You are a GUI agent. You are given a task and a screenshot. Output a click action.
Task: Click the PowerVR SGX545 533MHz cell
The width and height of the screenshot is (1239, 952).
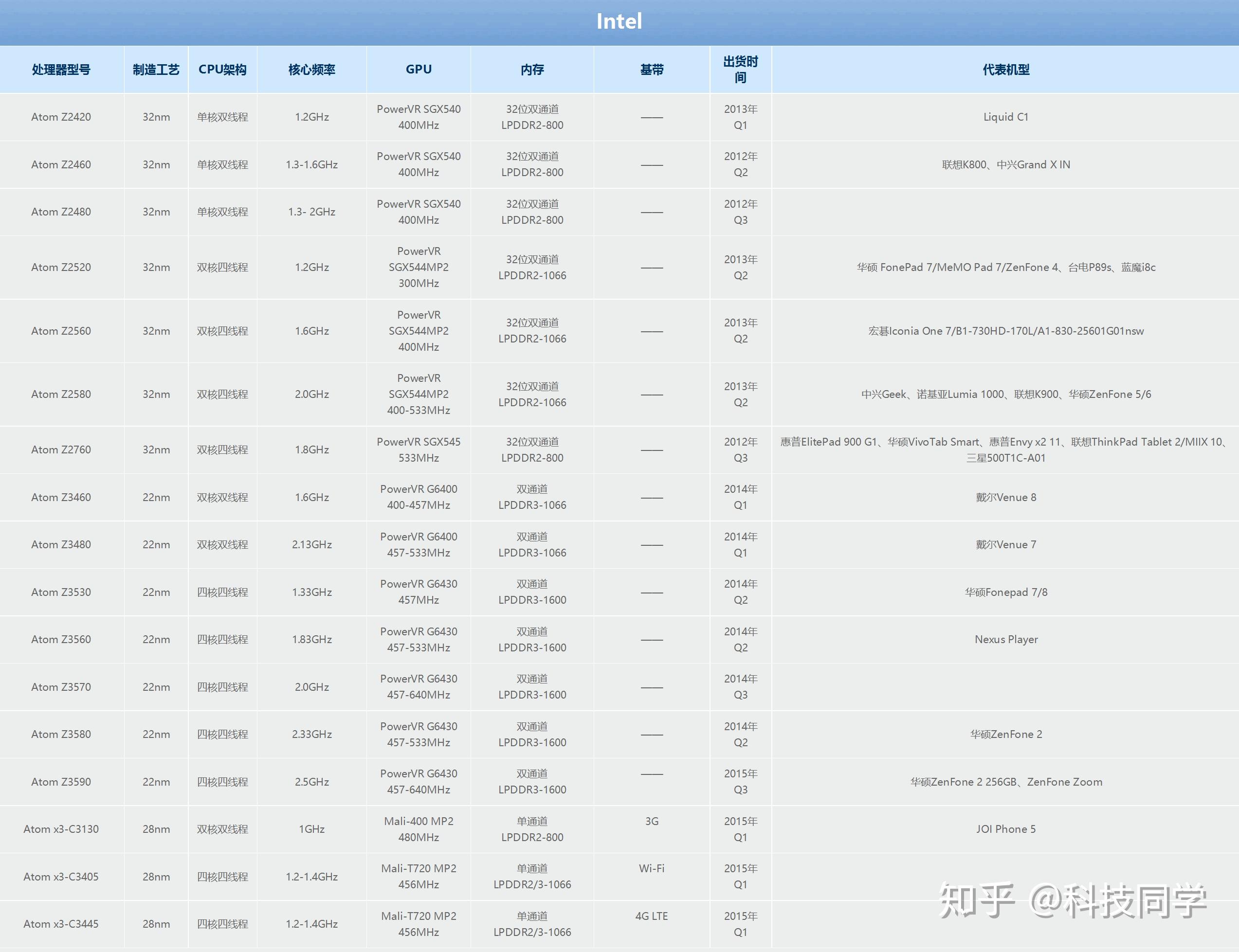coord(419,450)
